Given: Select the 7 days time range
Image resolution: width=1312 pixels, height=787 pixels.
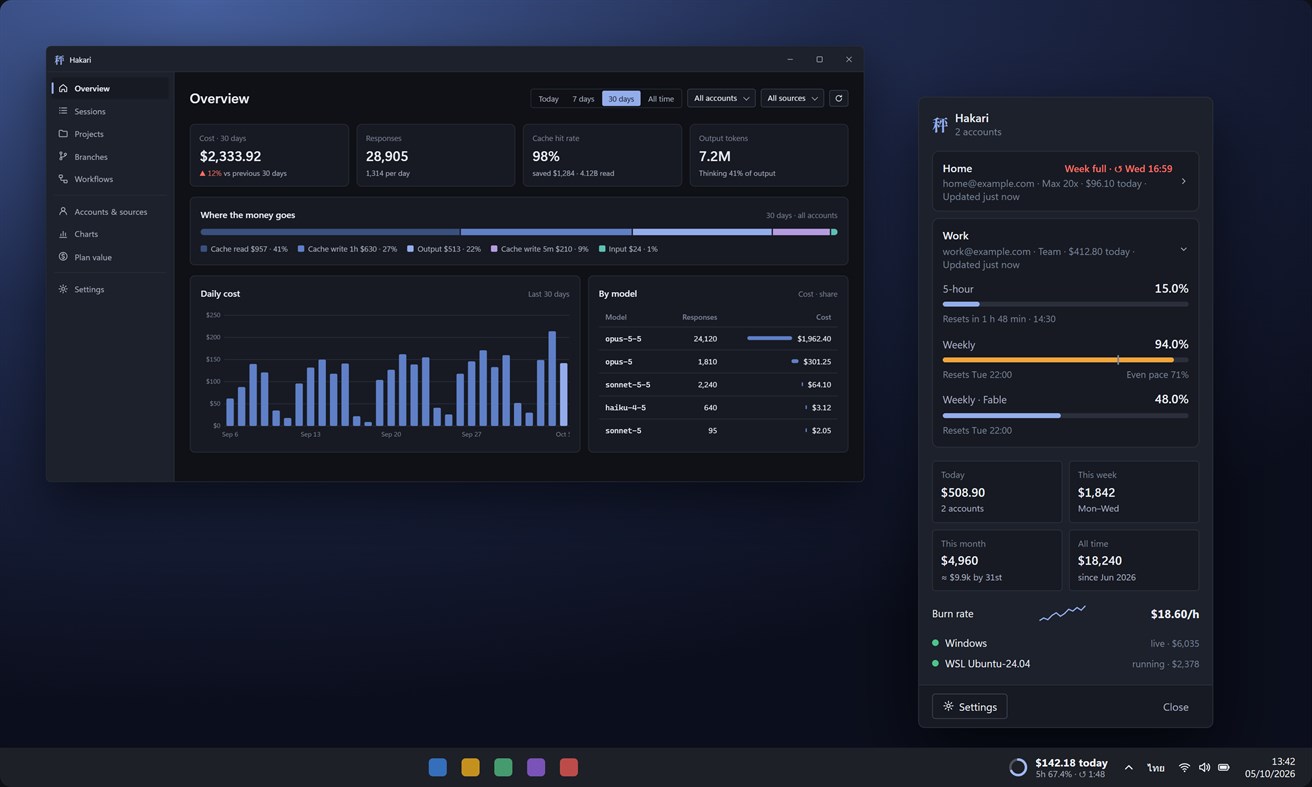Looking at the screenshot, I should pos(583,99).
